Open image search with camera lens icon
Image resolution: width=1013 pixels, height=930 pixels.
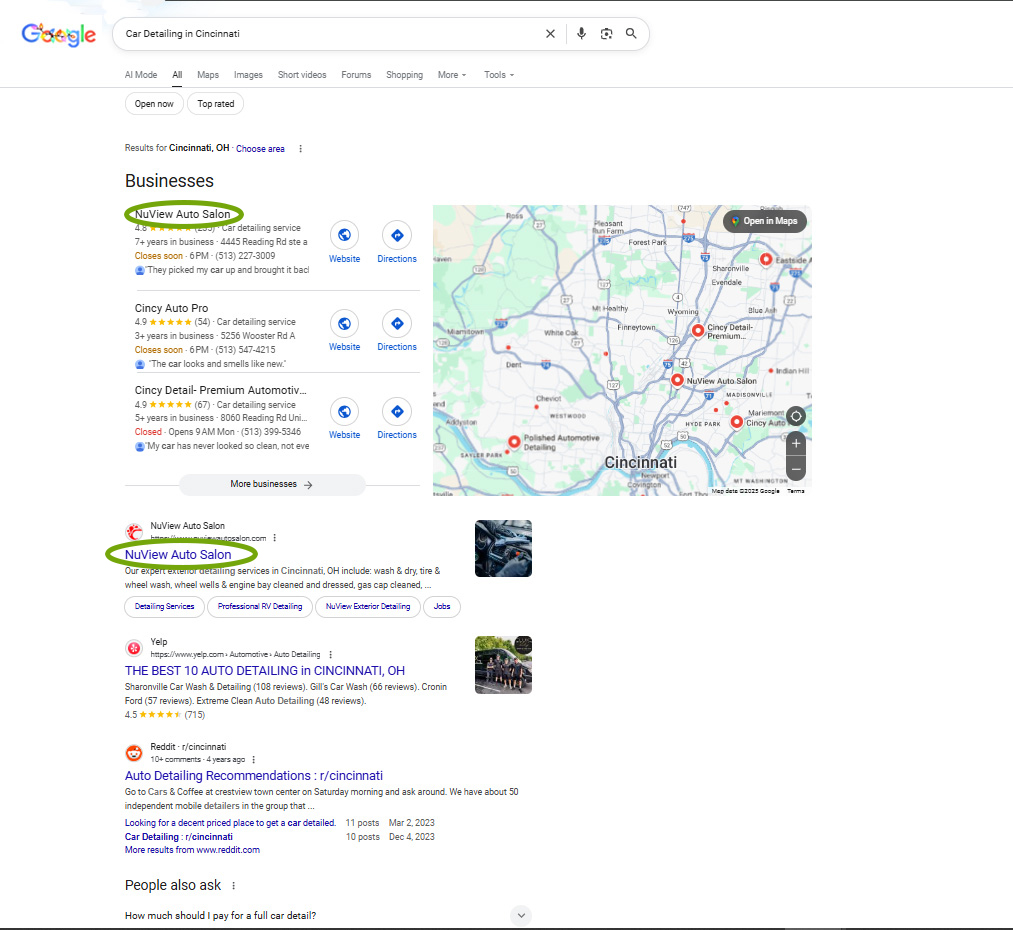[x=606, y=34]
